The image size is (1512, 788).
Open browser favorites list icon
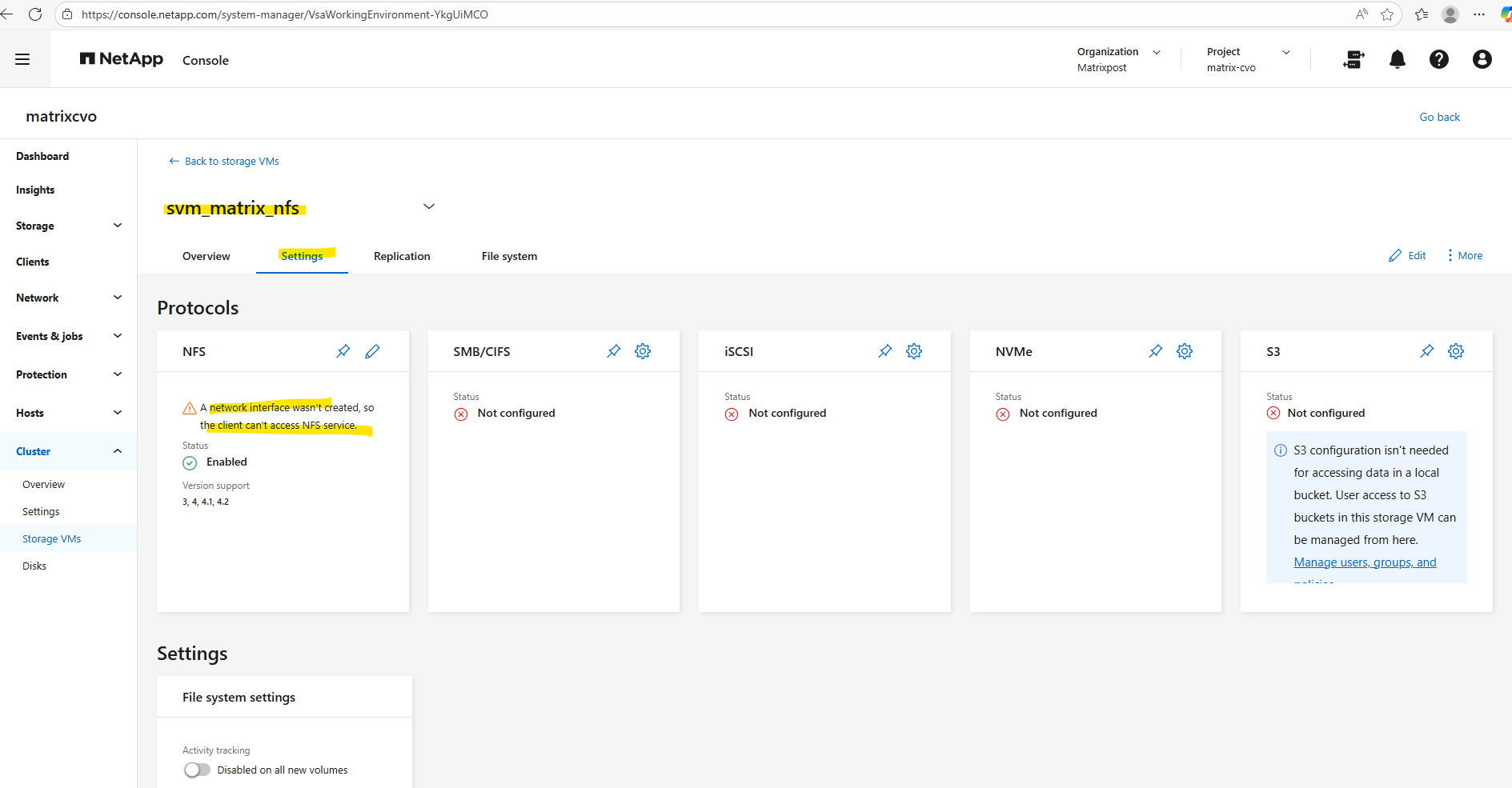point(1422,14)
